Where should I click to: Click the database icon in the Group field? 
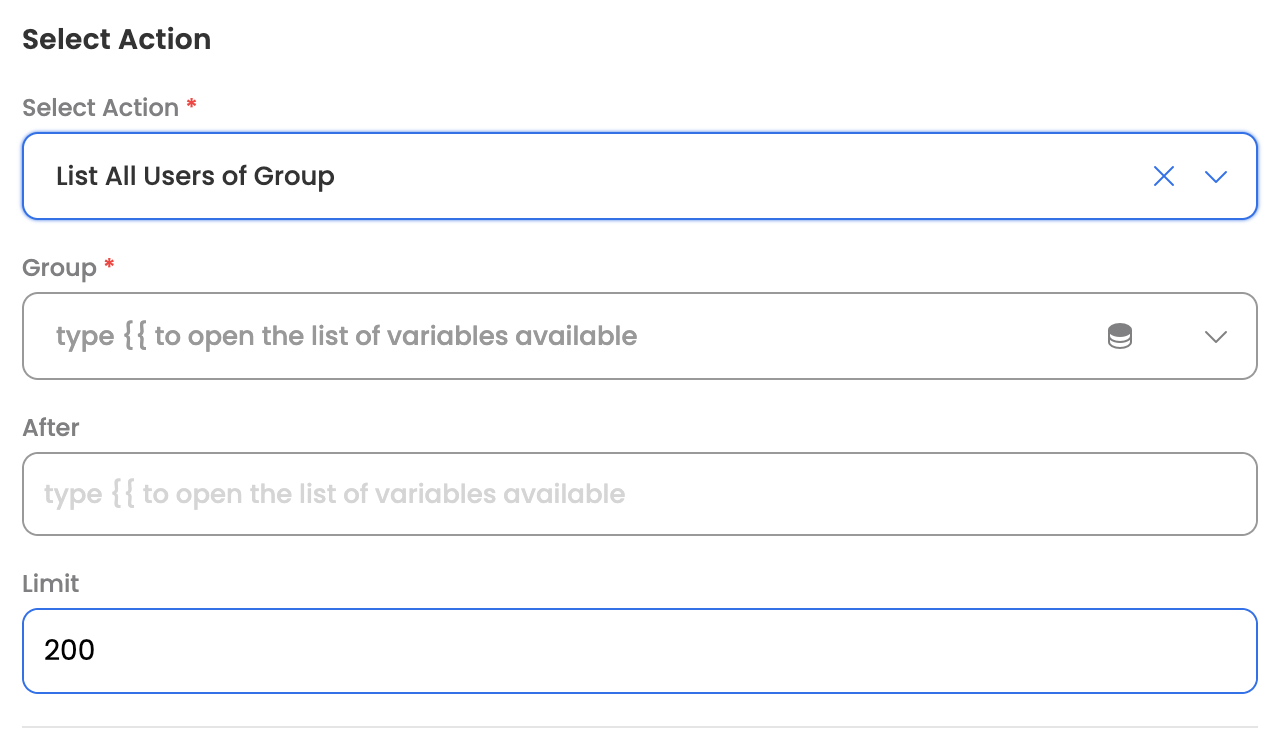[x=1120, y=336]
